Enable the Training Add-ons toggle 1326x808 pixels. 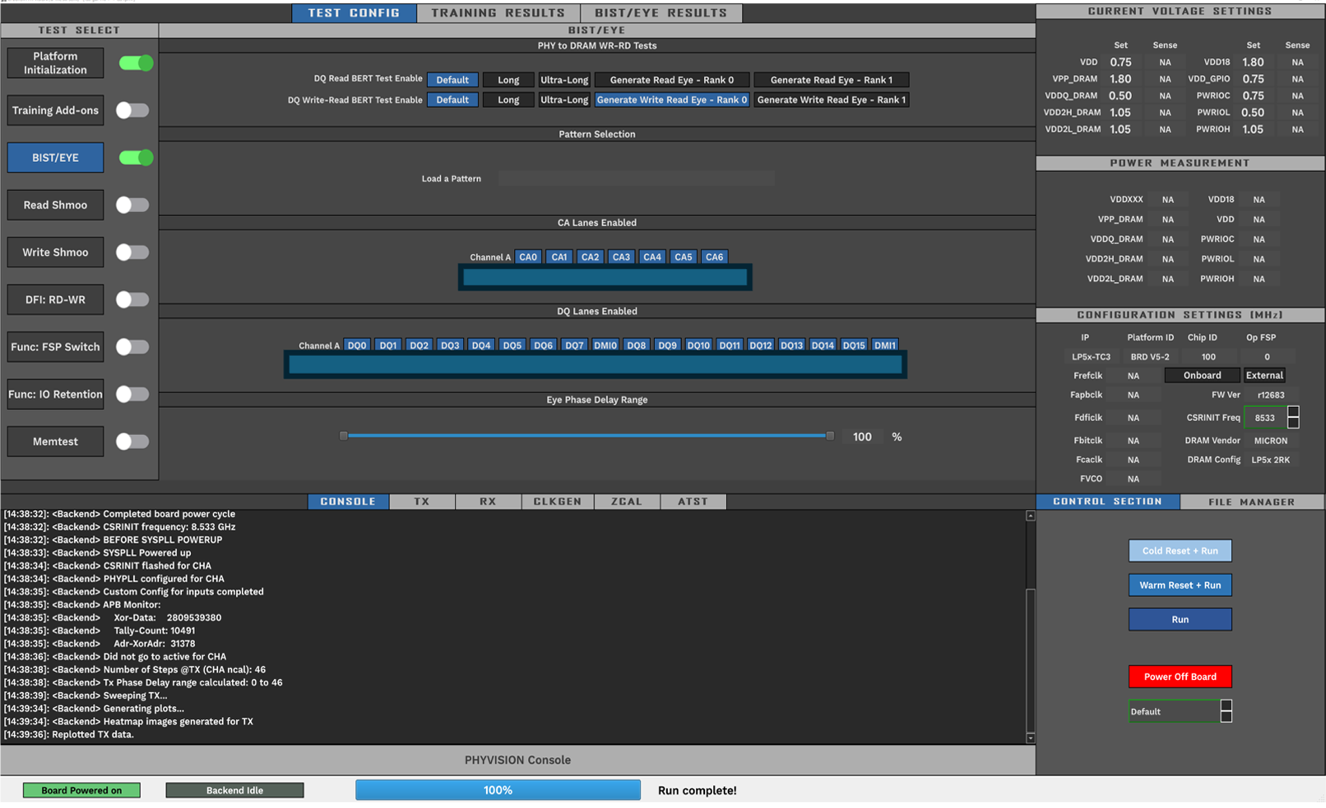tap(132, 111)
